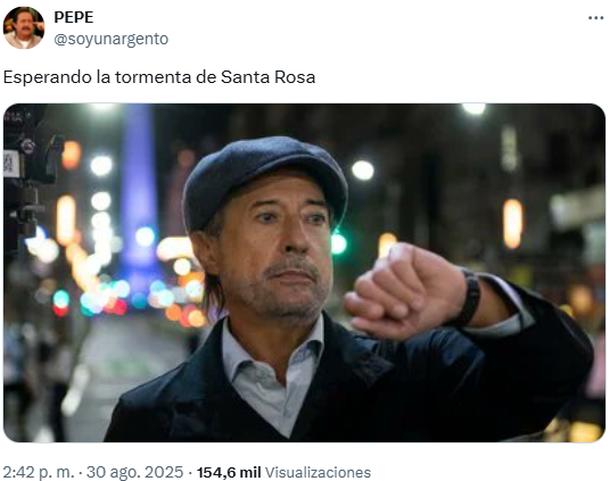Click the man's wristwatch in the photo
The image size is (610, 481).
click(470, 297)
